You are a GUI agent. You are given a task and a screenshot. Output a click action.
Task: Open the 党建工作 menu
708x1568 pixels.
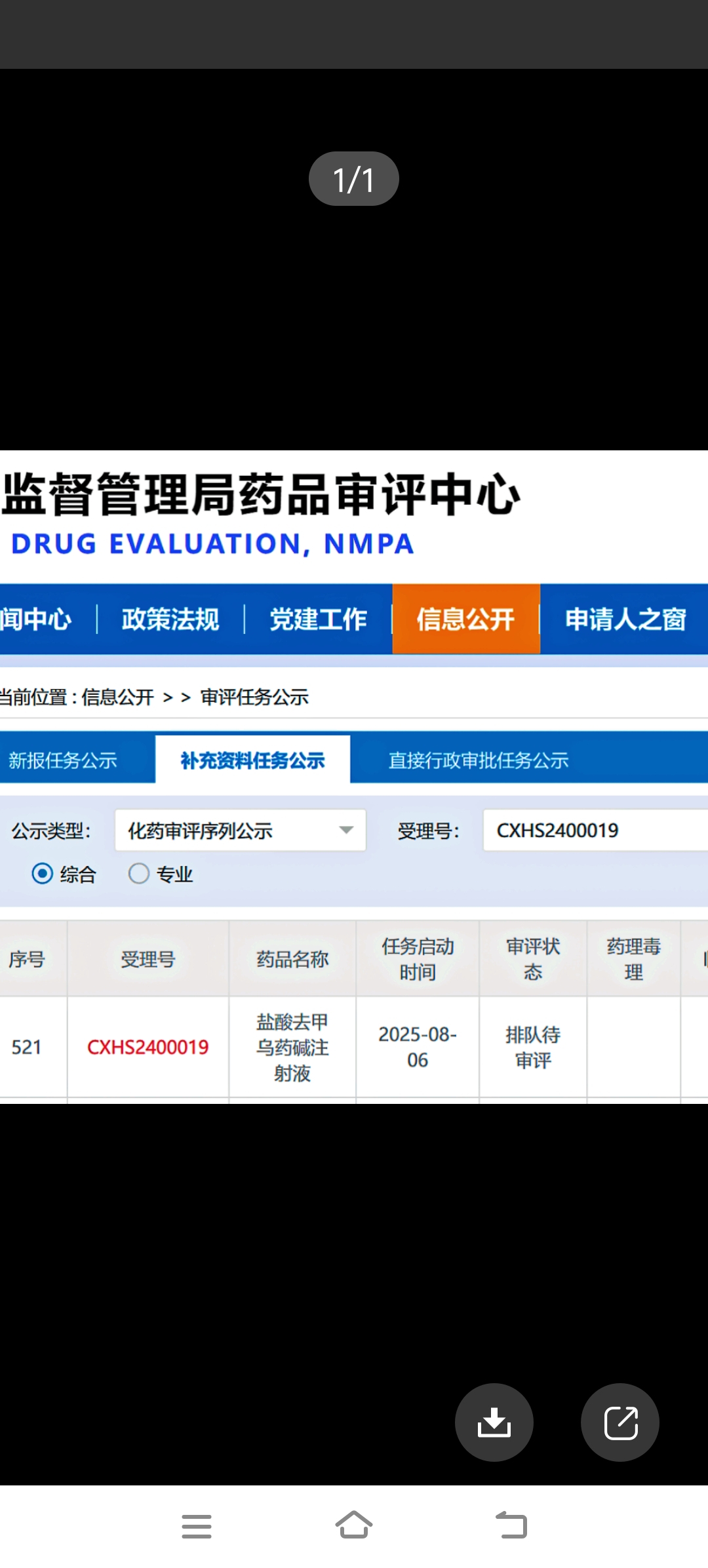318,619
